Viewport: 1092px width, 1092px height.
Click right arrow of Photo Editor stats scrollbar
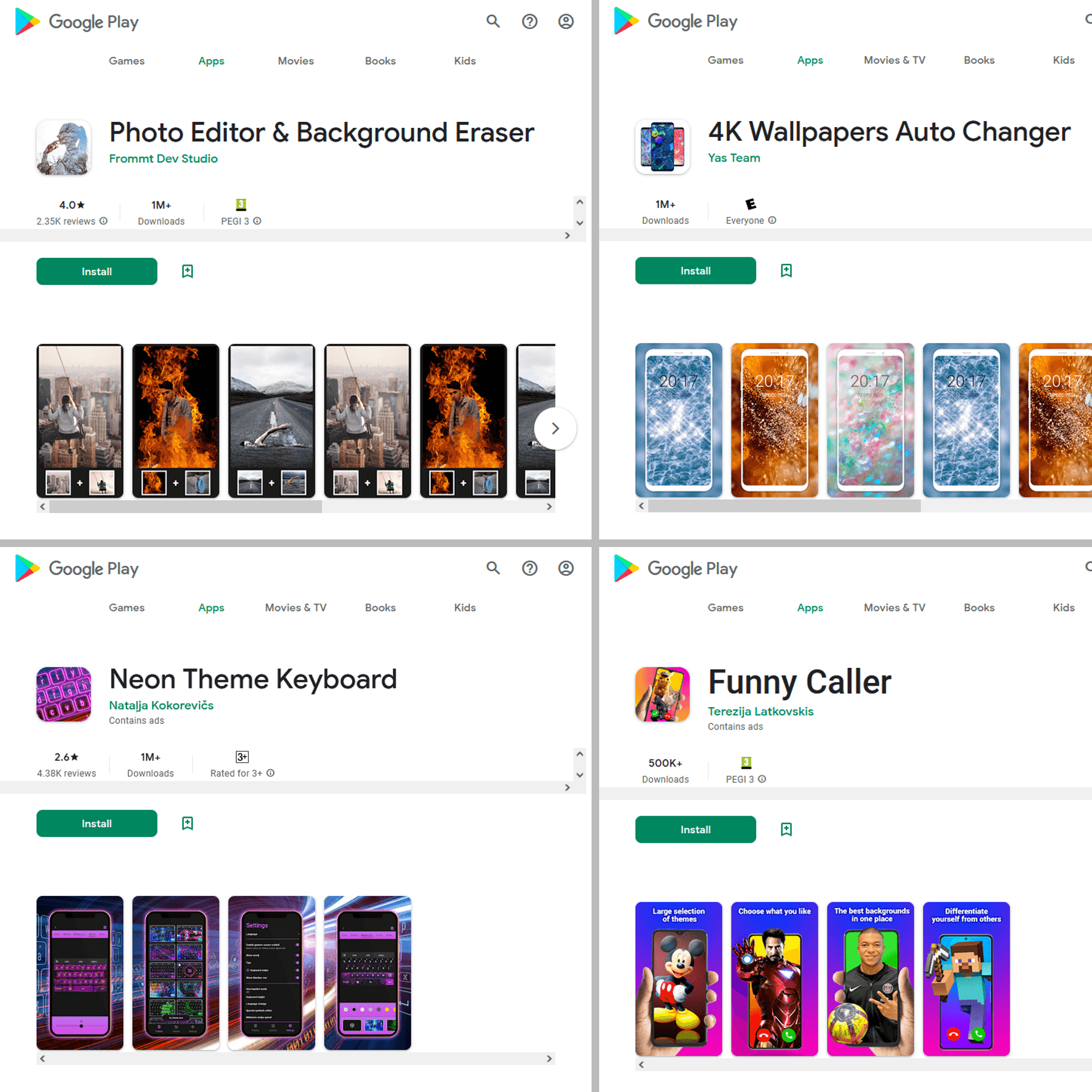[x=567, y=236]
